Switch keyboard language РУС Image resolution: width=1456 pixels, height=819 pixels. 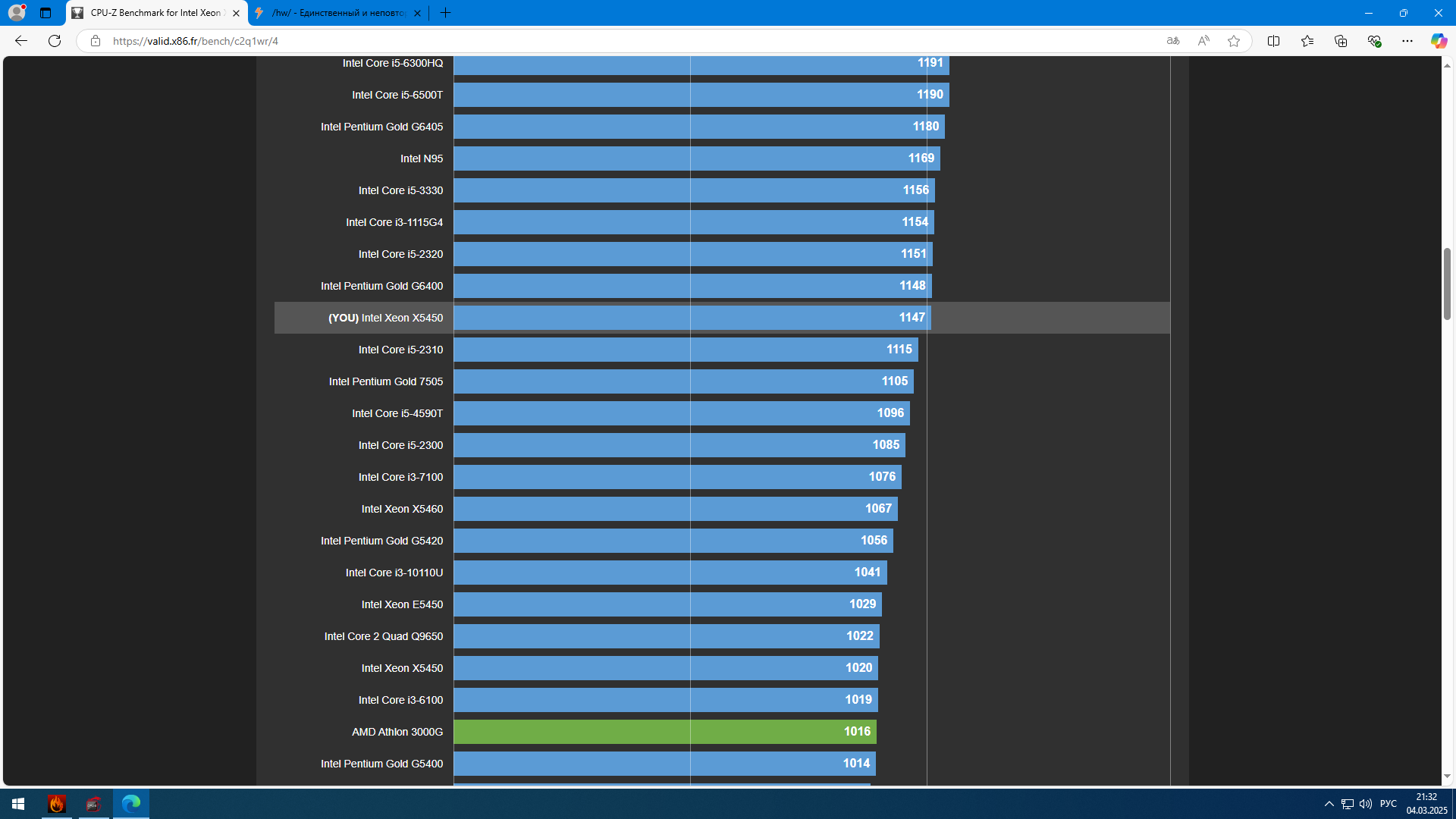click(x=1389, y=804)
